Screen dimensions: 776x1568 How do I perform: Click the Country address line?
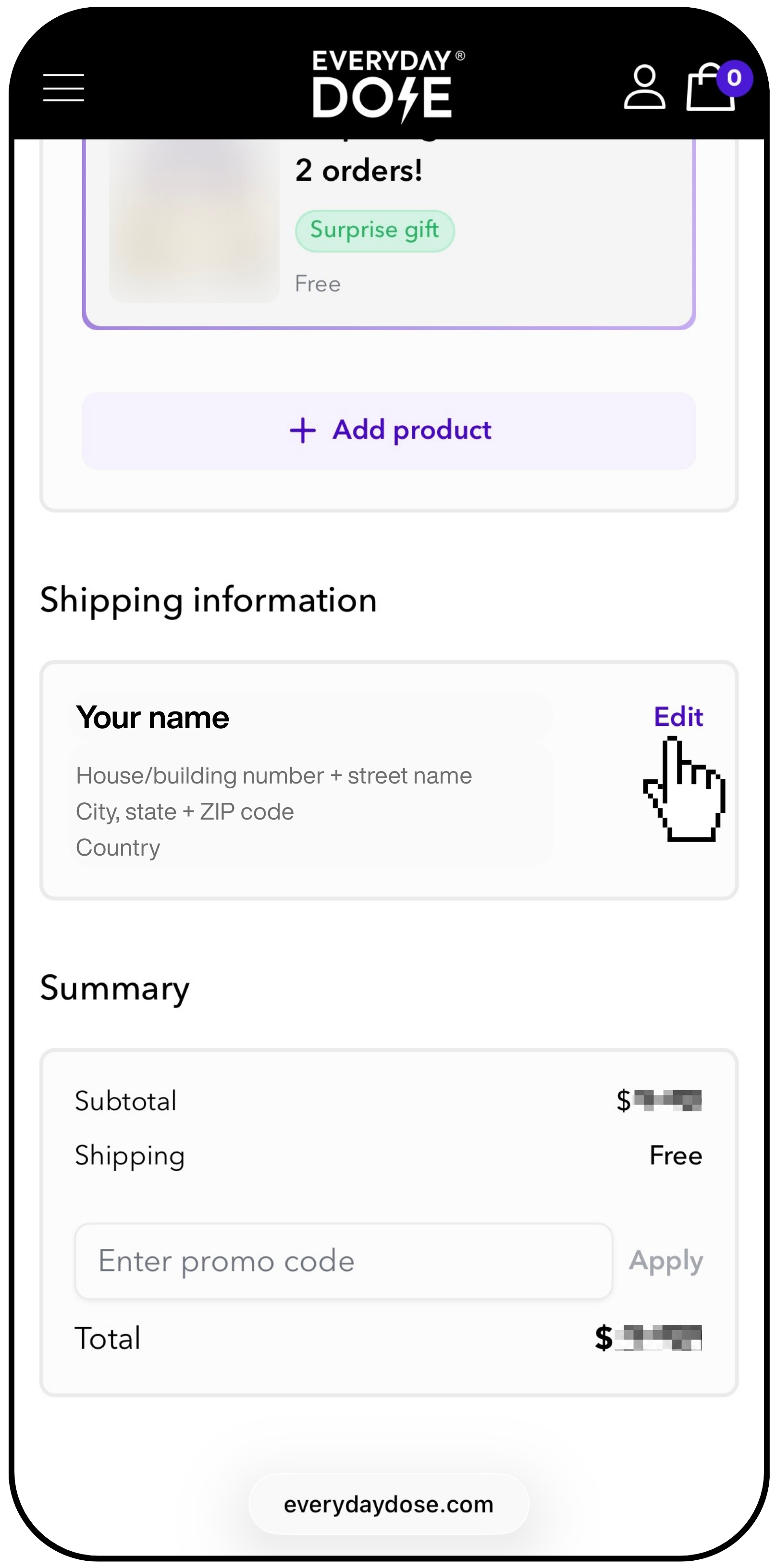(118, 848)
